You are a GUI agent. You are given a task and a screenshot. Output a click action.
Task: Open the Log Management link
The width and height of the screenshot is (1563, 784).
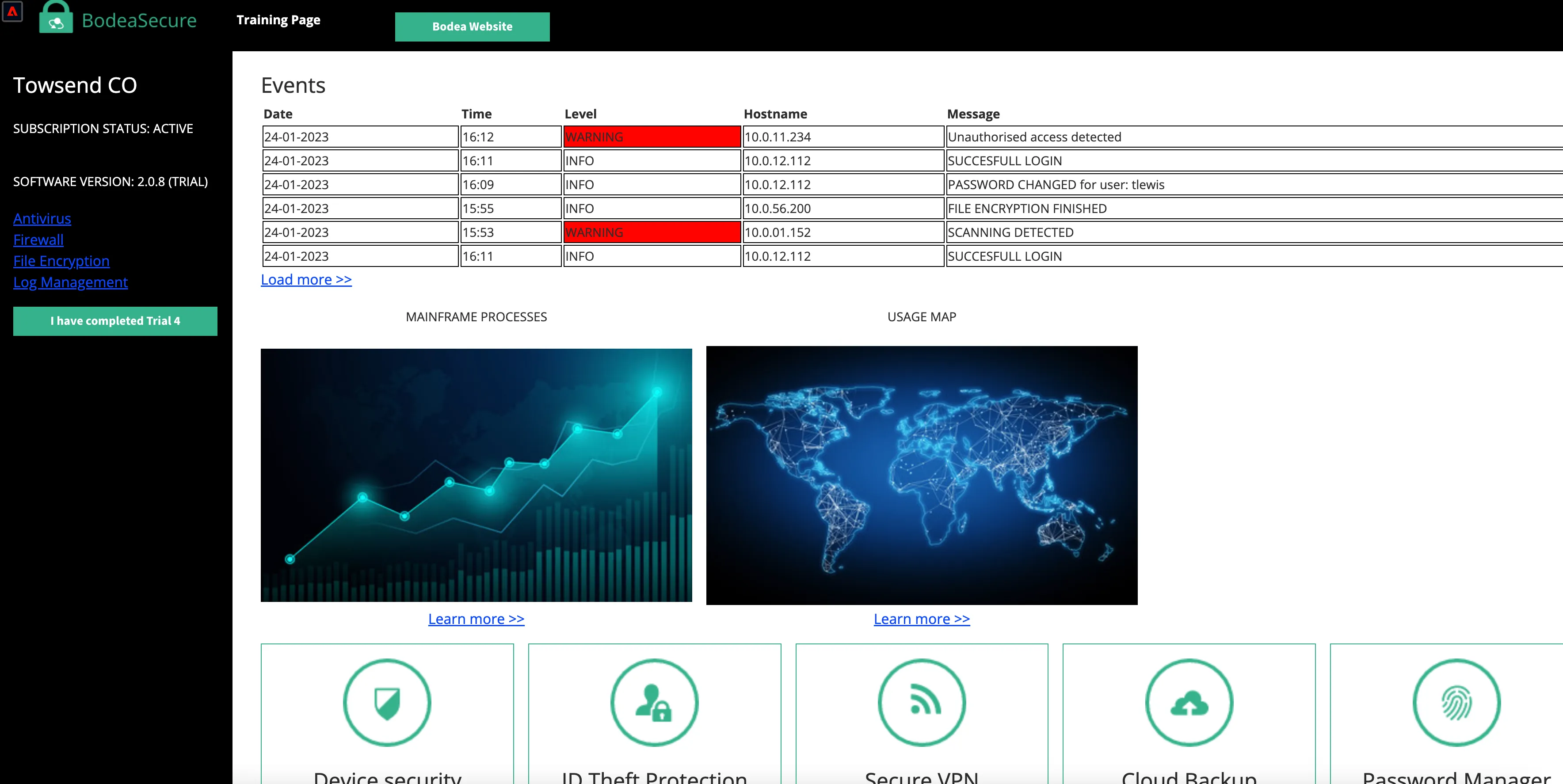pyautogui.click(x=70, y=282)
